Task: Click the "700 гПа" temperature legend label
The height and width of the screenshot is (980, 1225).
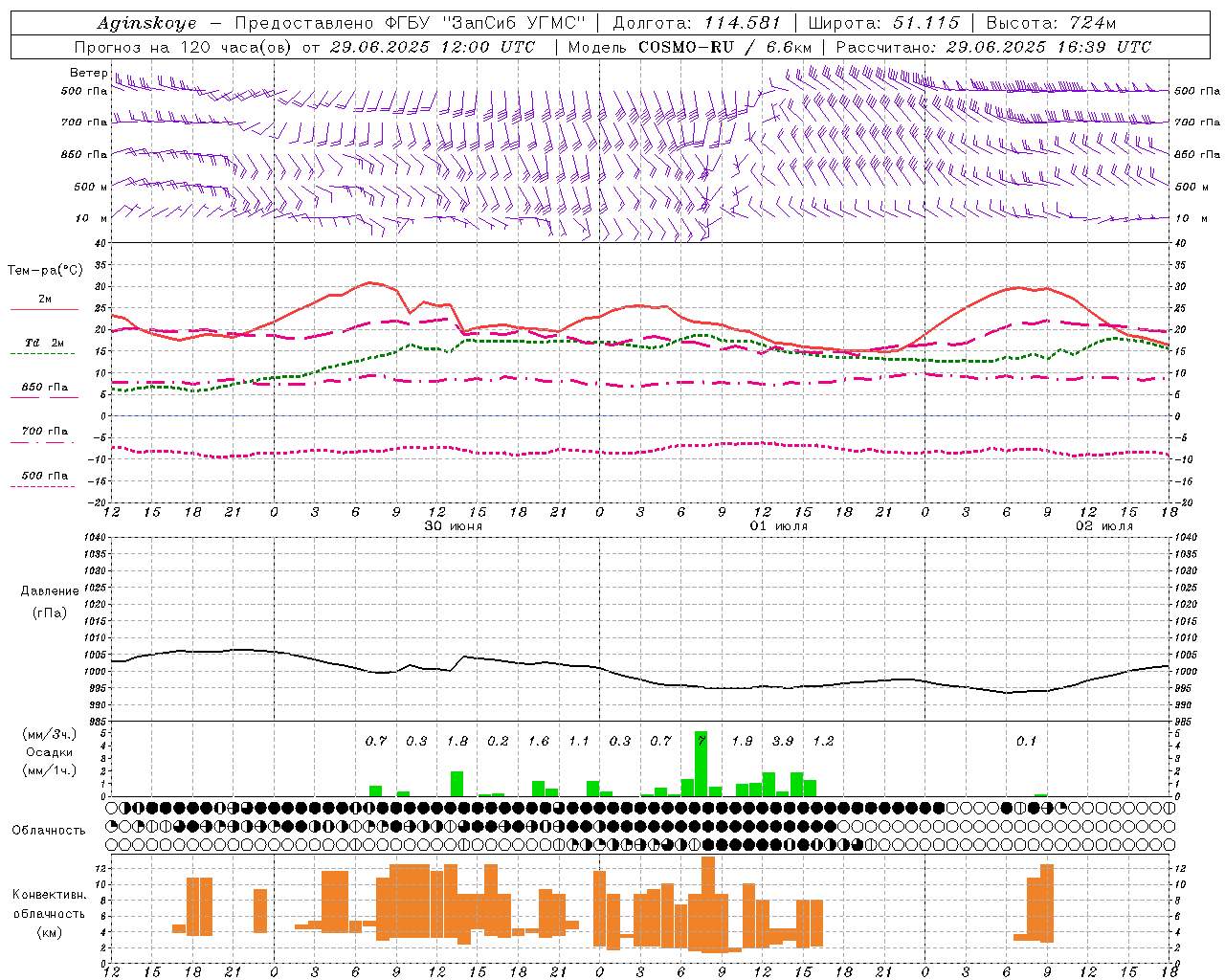Action: 45,432
